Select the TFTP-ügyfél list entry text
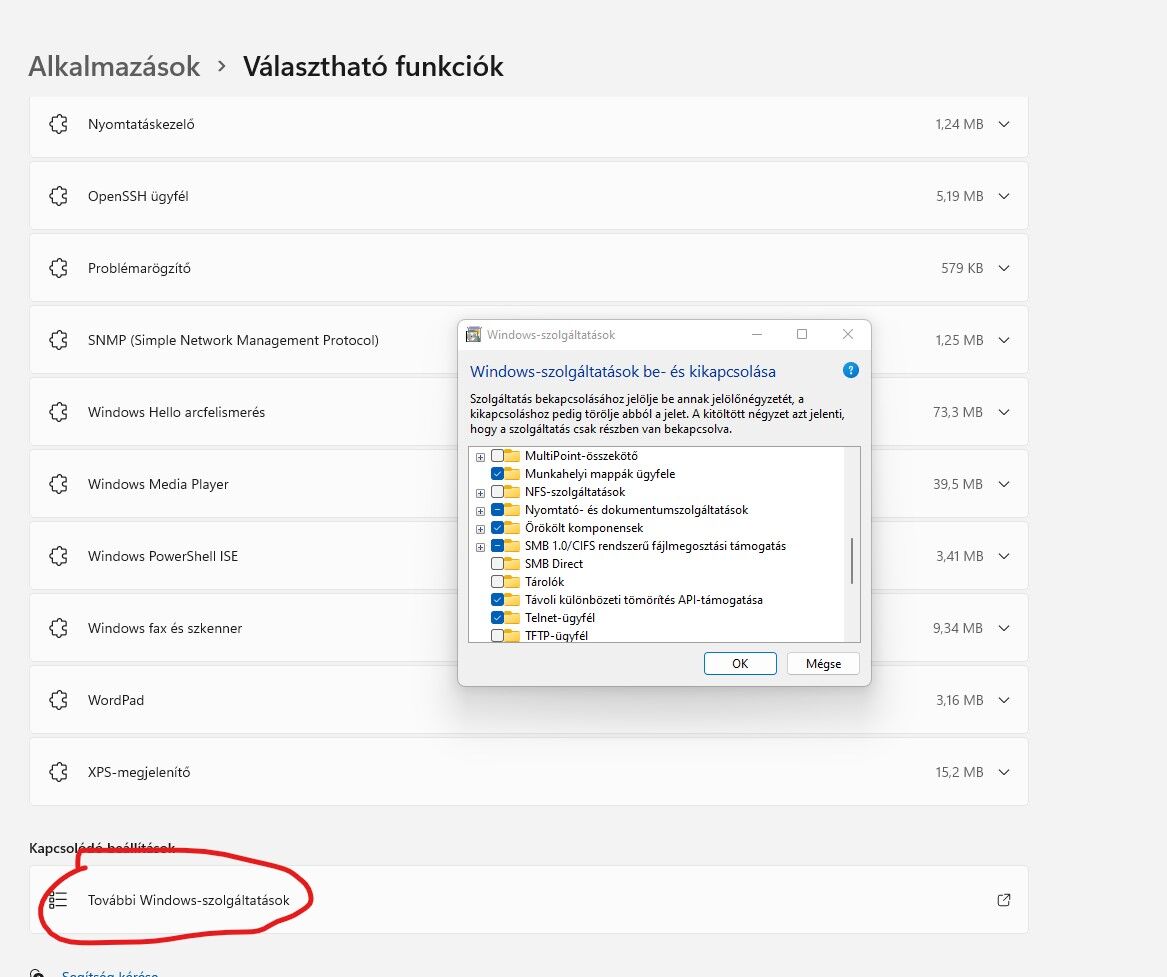 point(556,635)
